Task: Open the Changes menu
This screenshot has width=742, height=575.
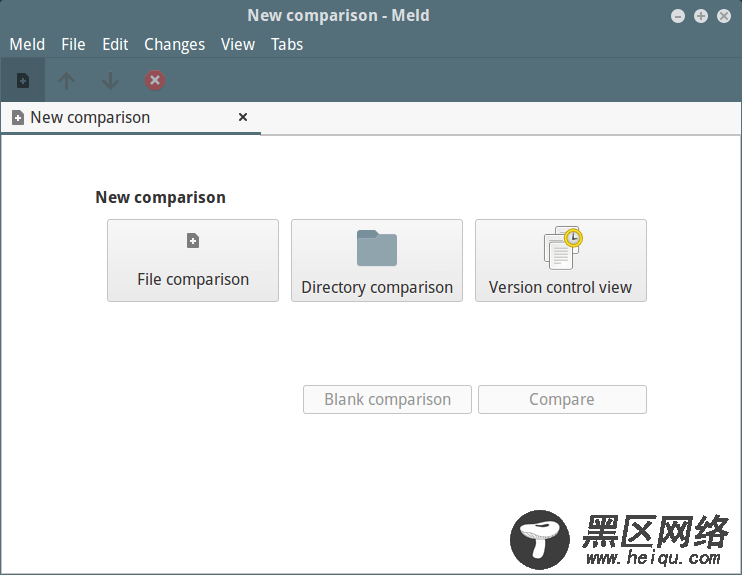Action: (x=174, y=44)
